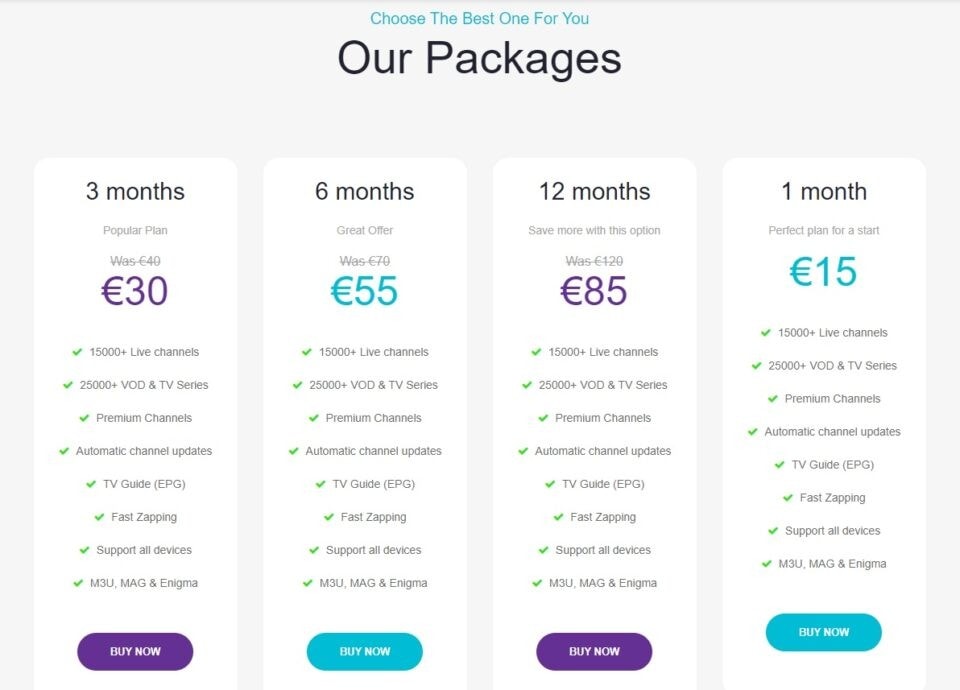
Task: Click the Our Packages title
Action: coord(479,58)
